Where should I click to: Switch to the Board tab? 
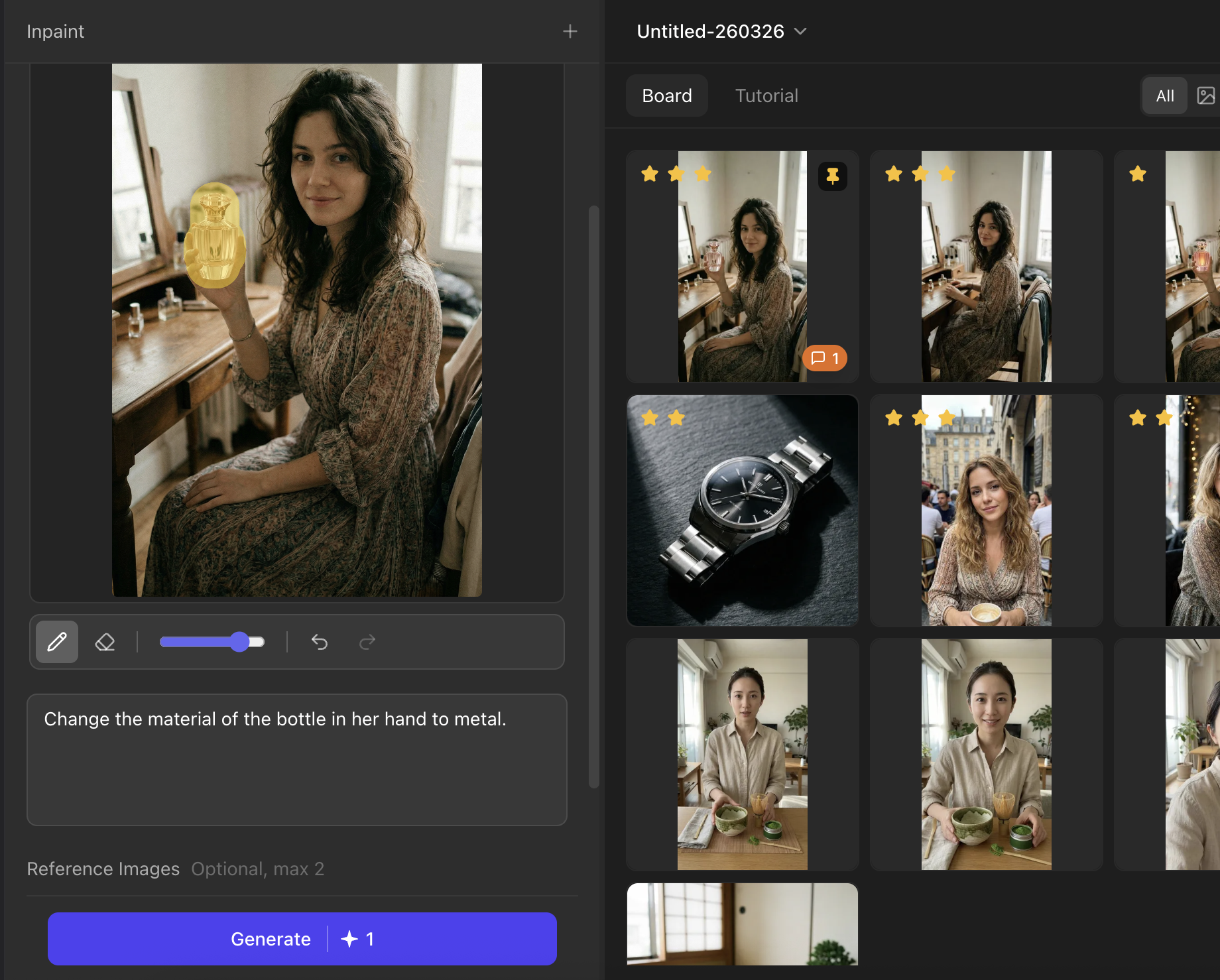tap(666, 96)
